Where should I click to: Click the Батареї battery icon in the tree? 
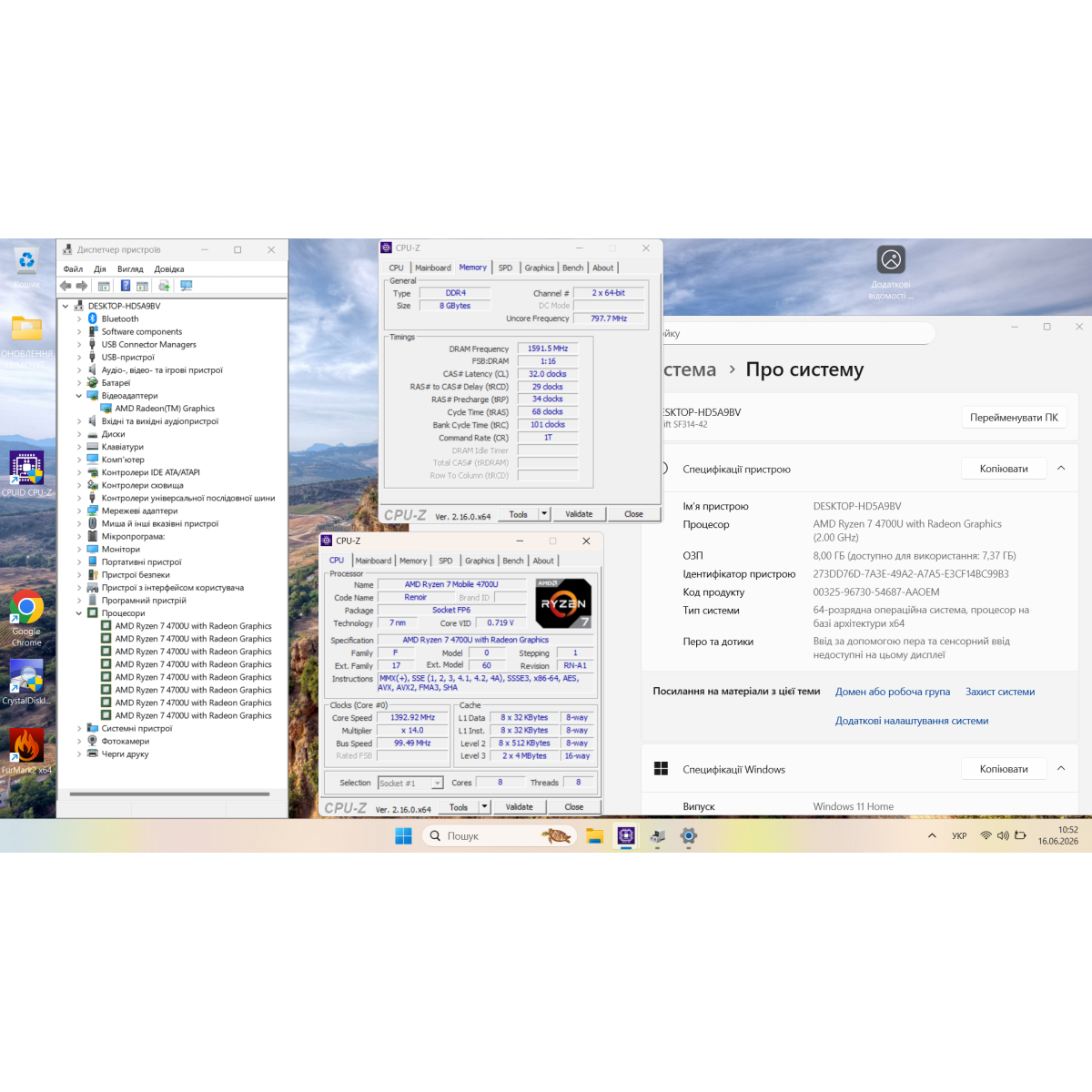93,382
